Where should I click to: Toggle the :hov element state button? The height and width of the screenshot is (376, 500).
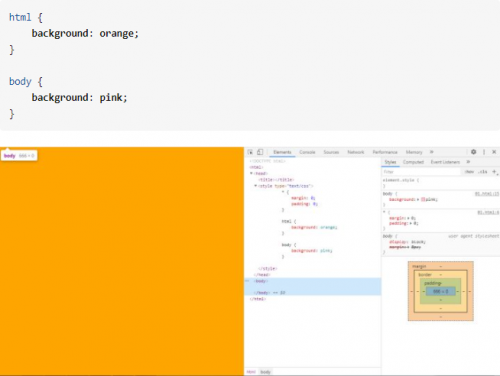pos(469,172)
